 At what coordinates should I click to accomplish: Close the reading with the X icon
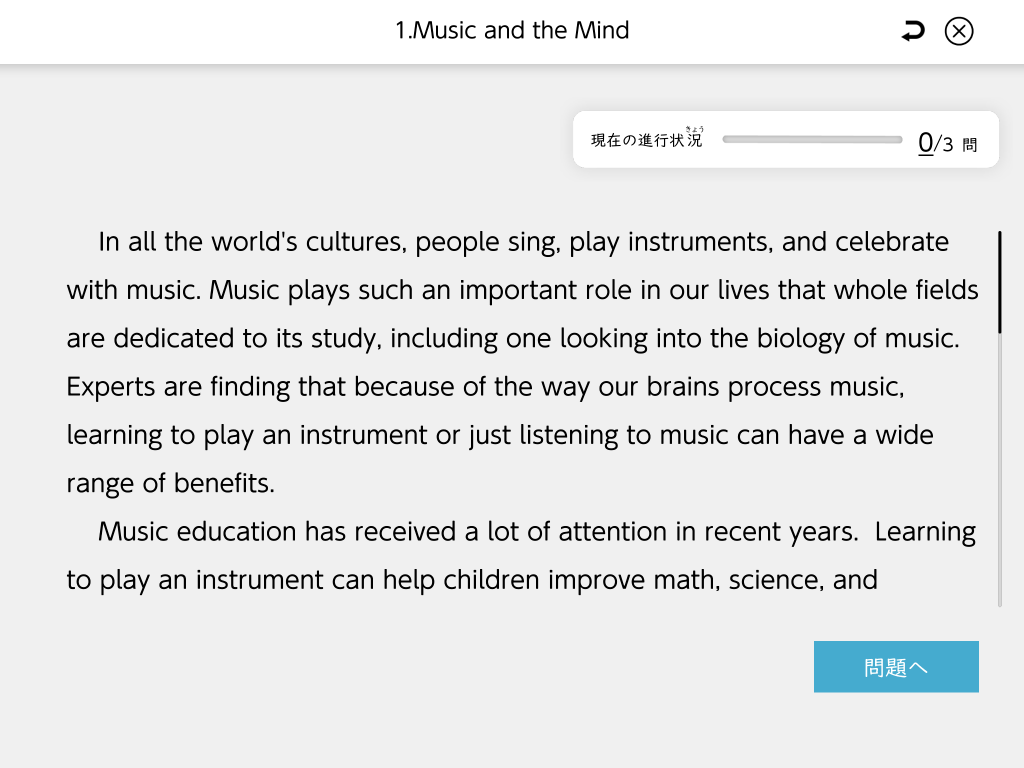coord(958,32)
